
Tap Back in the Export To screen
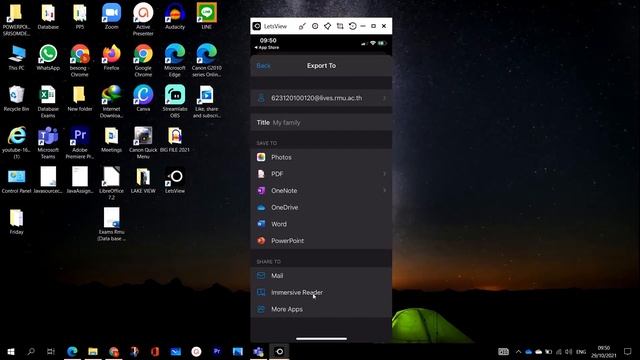point(263,66)
